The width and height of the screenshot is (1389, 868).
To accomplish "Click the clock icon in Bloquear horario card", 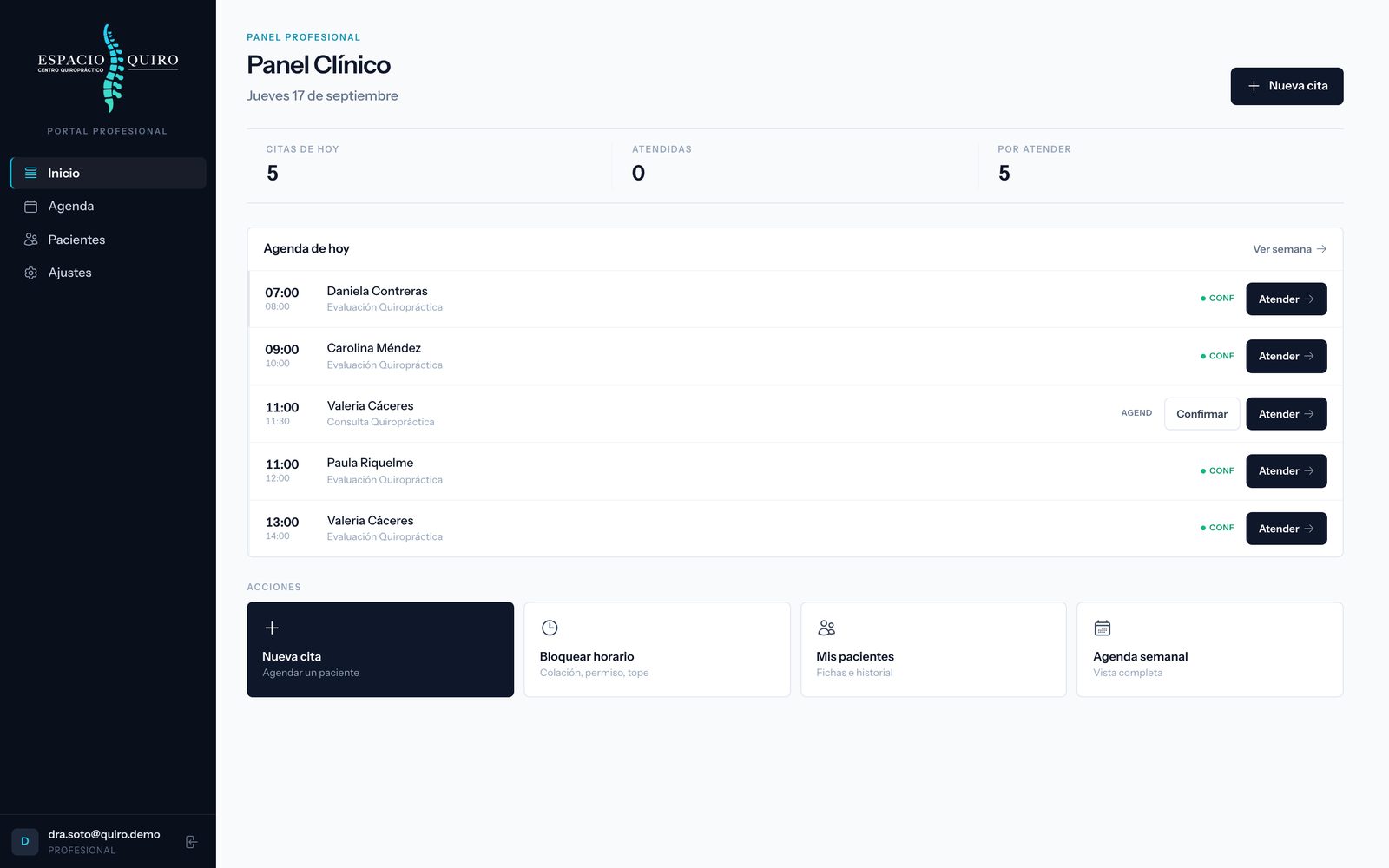I will pyautogui.click(x=550, y=628).
